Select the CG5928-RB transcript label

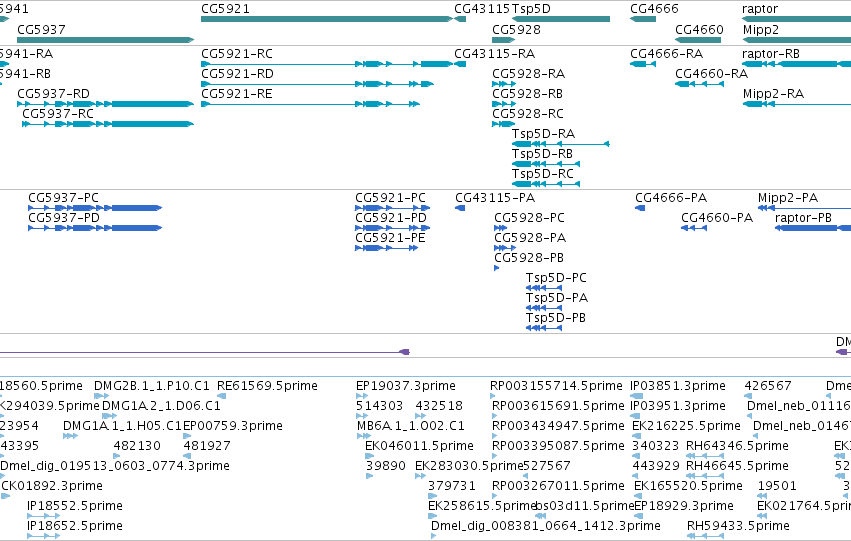click(528, 94)
